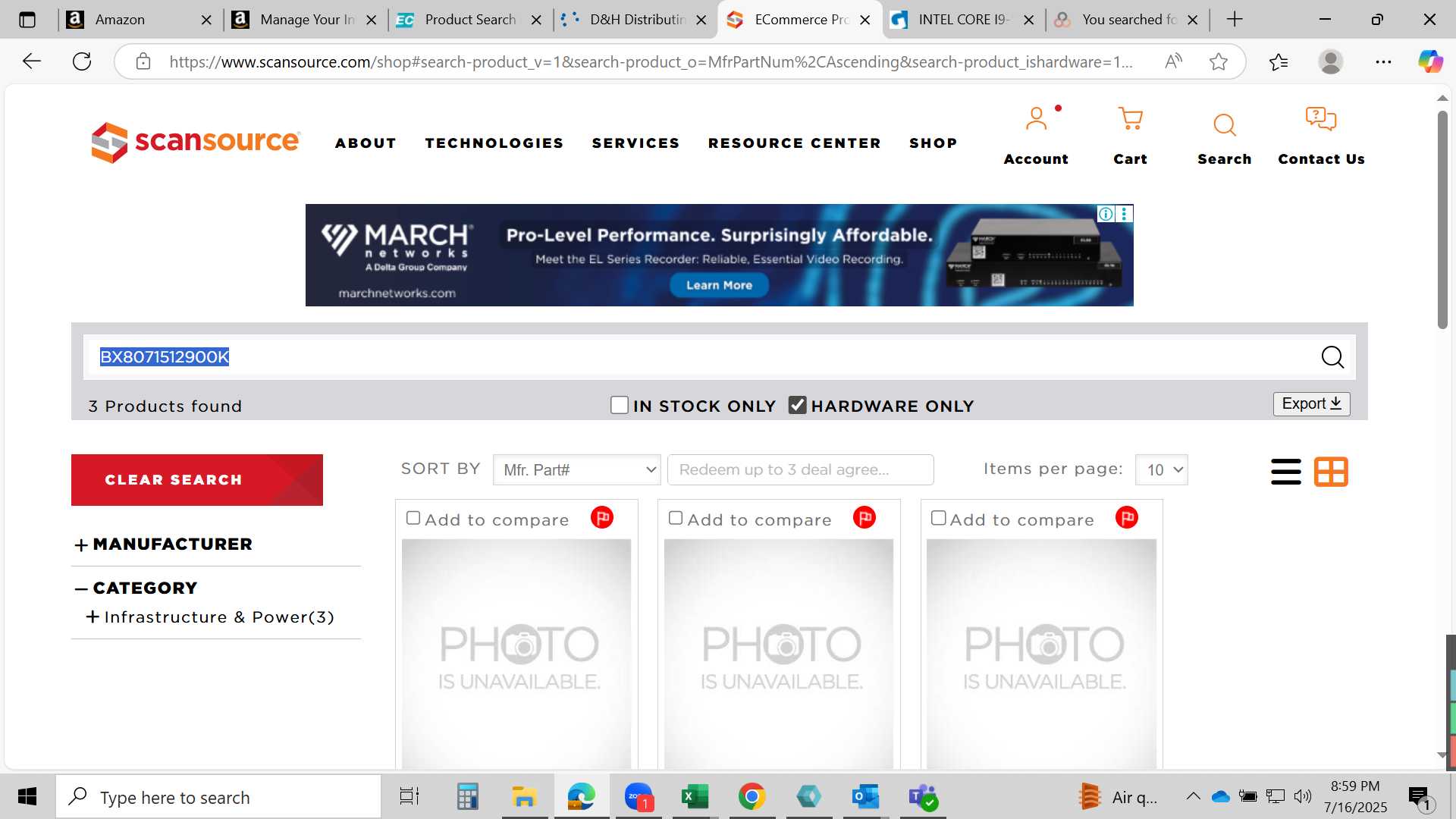This screenshot has height=819, width=1456.
Task: Click the page vertical scrollbar thumb
Action: [1442, 220]
